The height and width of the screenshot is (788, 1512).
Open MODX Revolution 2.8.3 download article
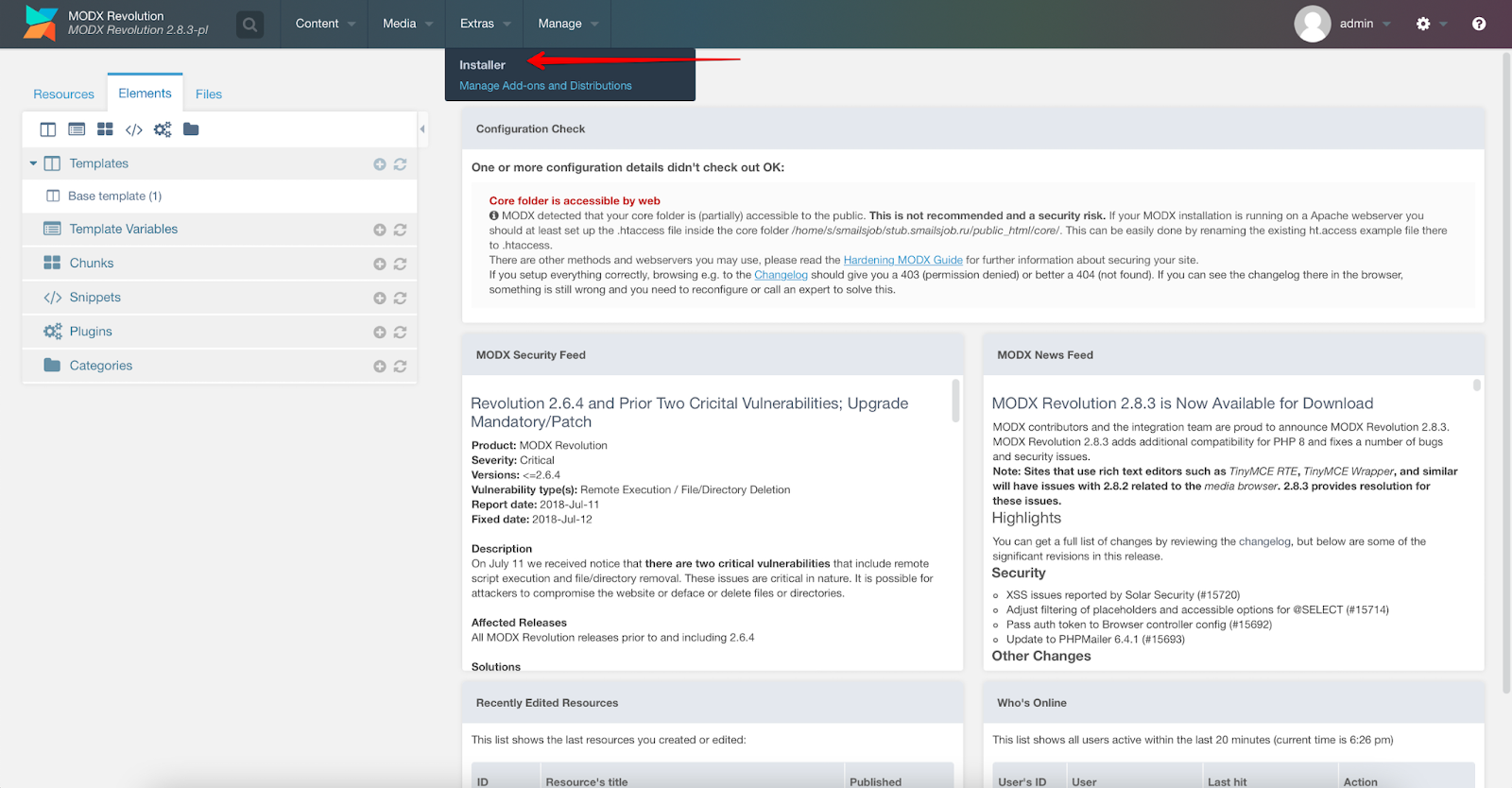click(x=1182, y=403)
